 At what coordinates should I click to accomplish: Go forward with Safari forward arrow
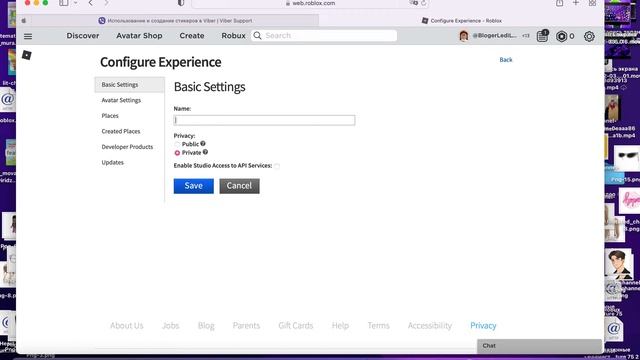tap(107, 3)
